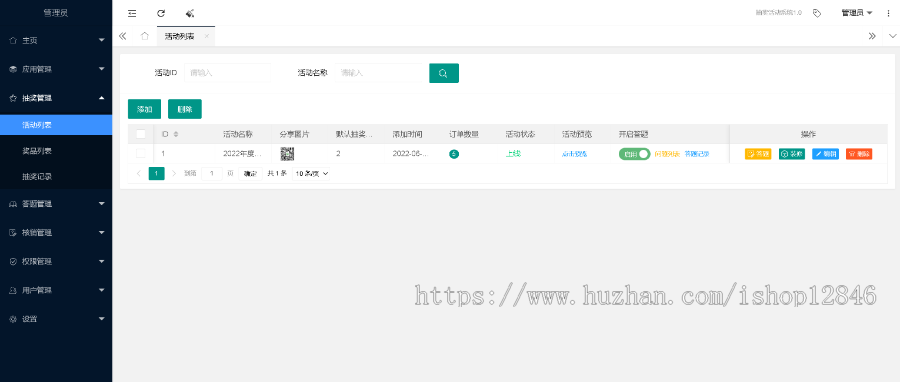Click the refresh icon in top toolbar
This screenshot has height=382, width=900.
pos(161,13)
